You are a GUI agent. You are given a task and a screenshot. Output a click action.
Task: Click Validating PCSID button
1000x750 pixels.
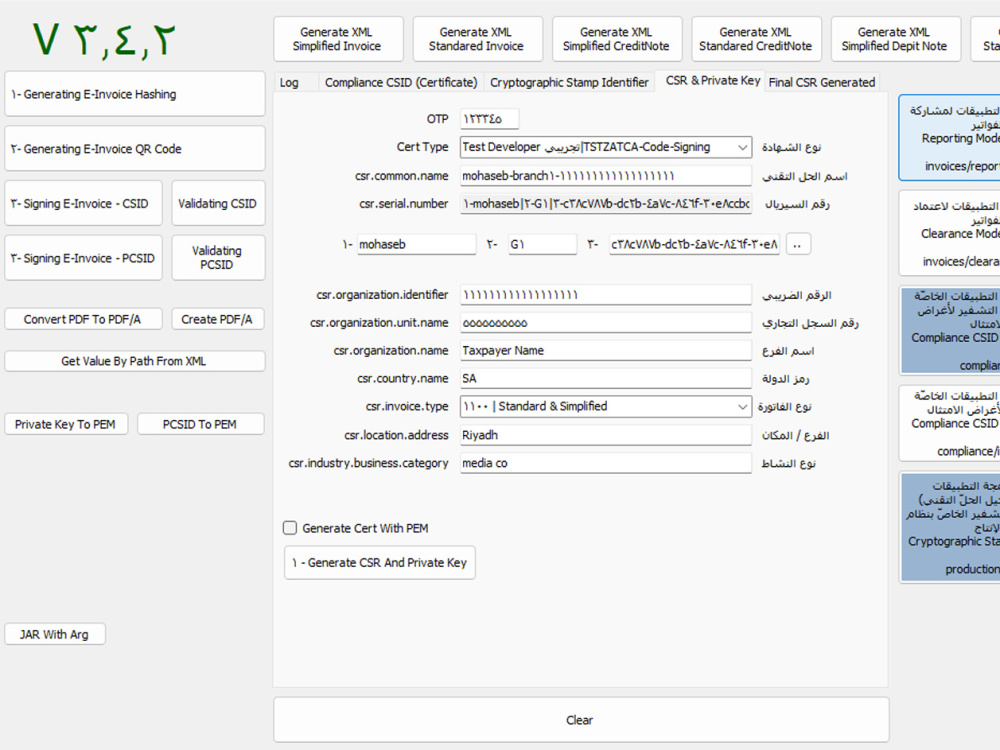click(x=218, y=258)
